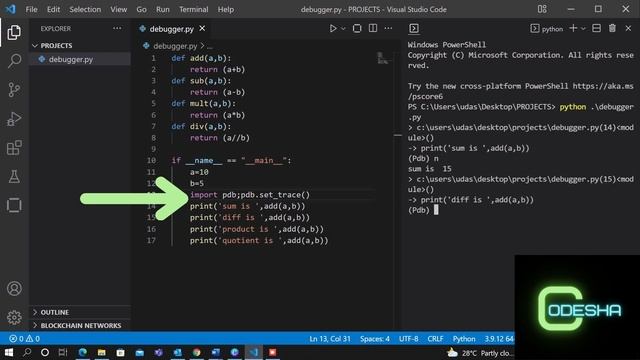Screen dimensions: 640x360
Task: Open the Run menu
Action: [162, 9]
